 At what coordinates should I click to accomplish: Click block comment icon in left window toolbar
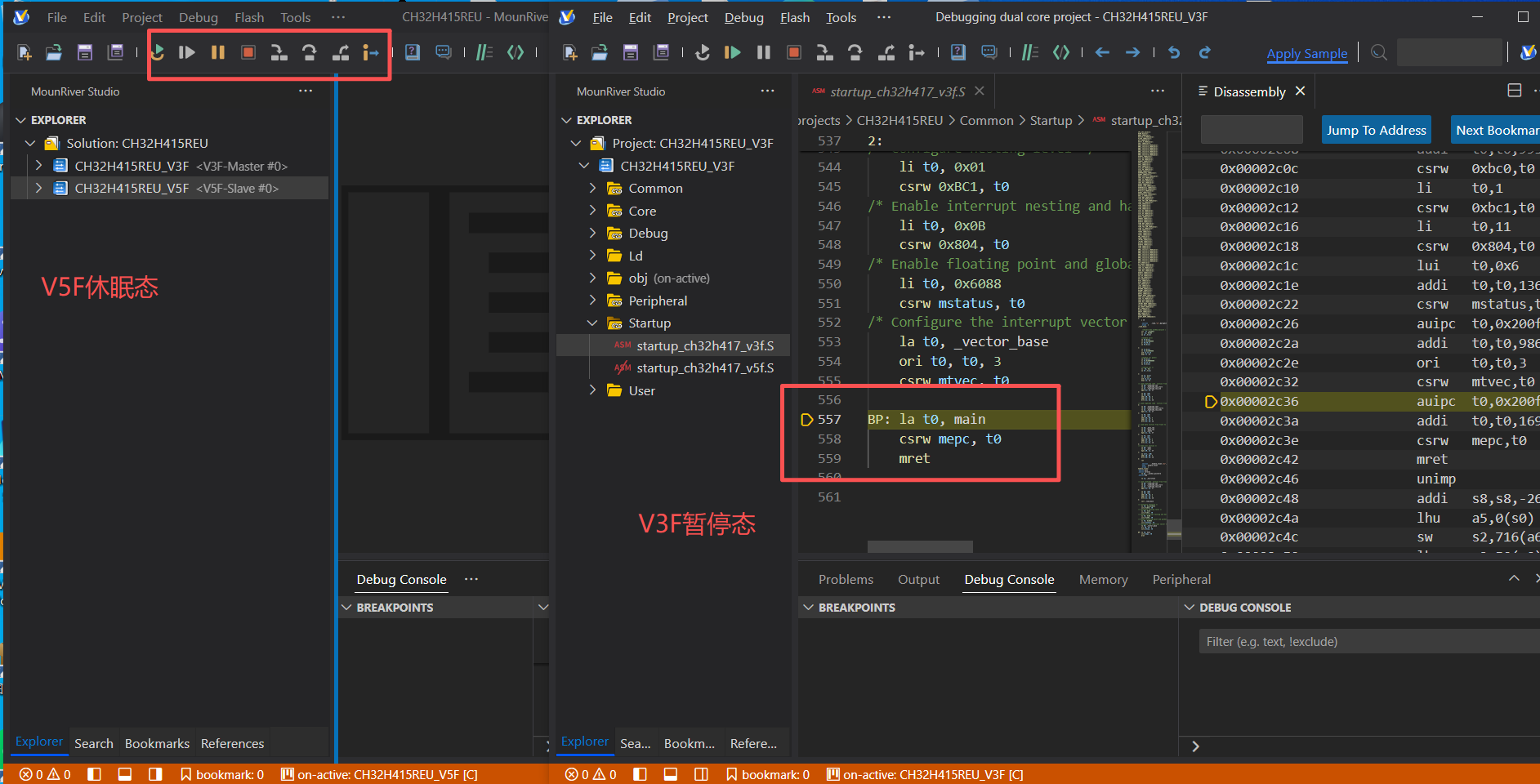click(516, 52)
